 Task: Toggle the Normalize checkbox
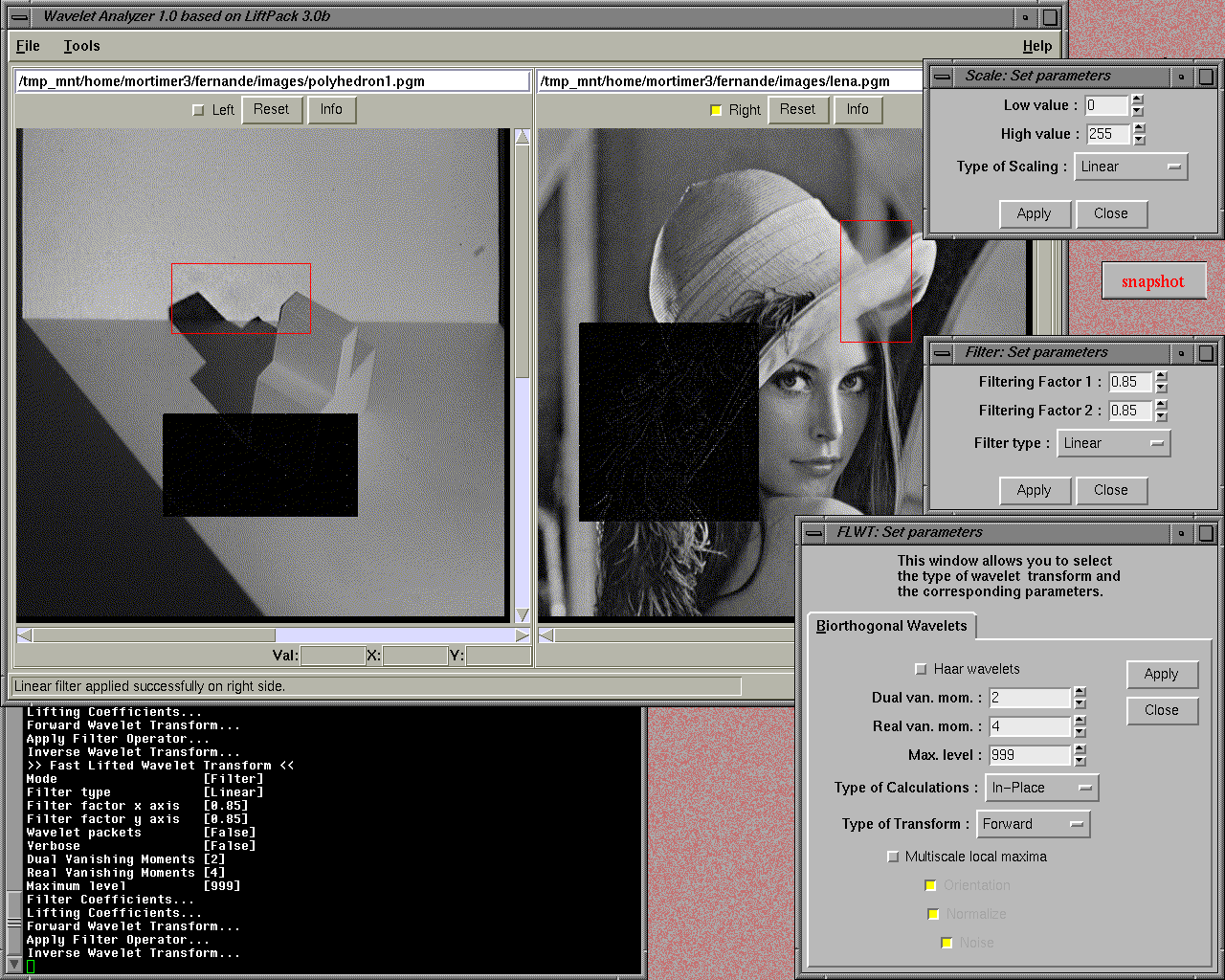point(933,914)
